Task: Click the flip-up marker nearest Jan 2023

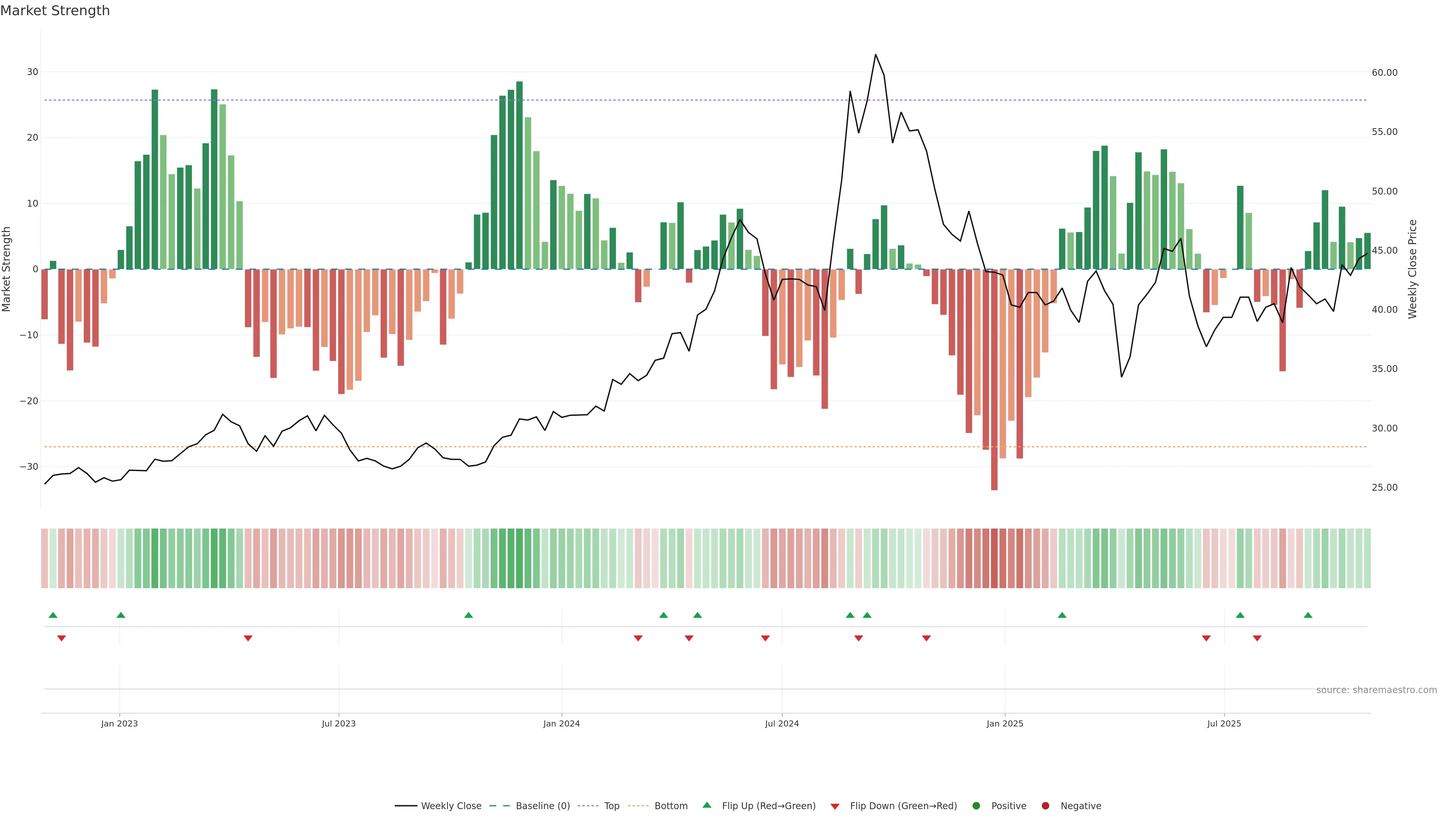Action: (121, 615)
